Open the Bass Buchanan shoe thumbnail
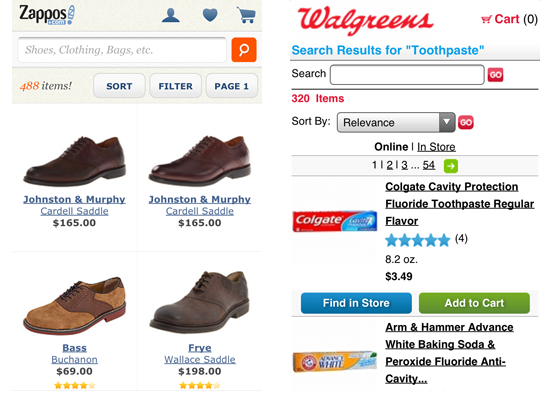 coord(74,306)
